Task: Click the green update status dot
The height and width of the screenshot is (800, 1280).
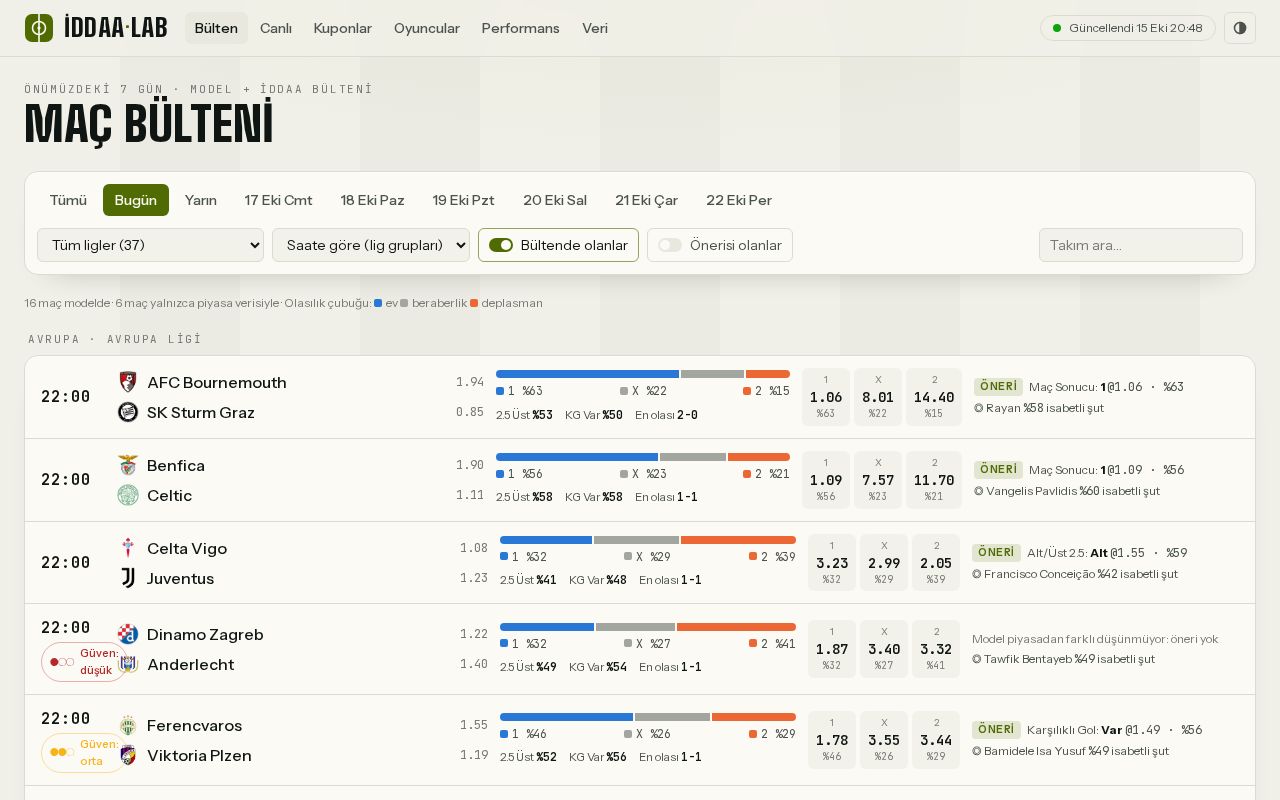Action: (1057, 28)
